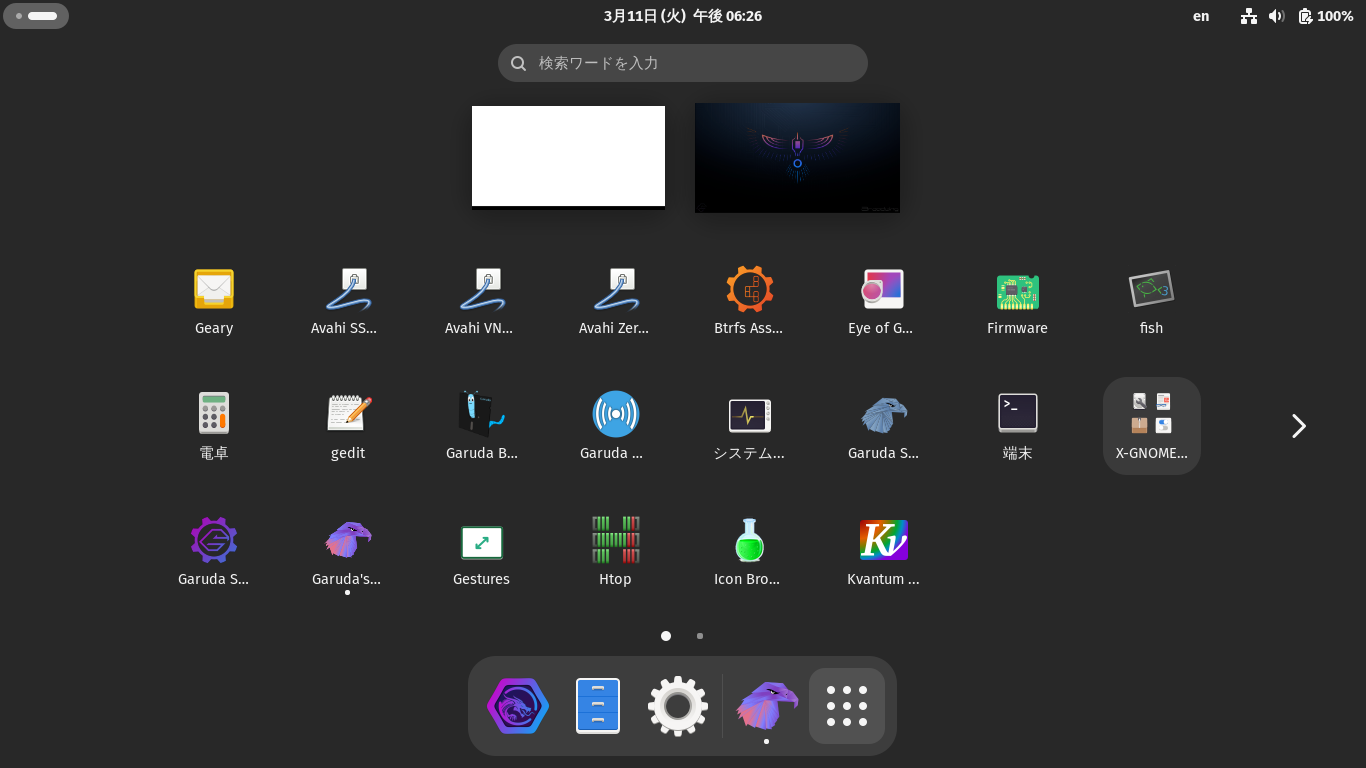The width and height of the screenshot is (1366, 768).
Task: Open the X-GNOME app folder
Action: [x=1151, y=426]
